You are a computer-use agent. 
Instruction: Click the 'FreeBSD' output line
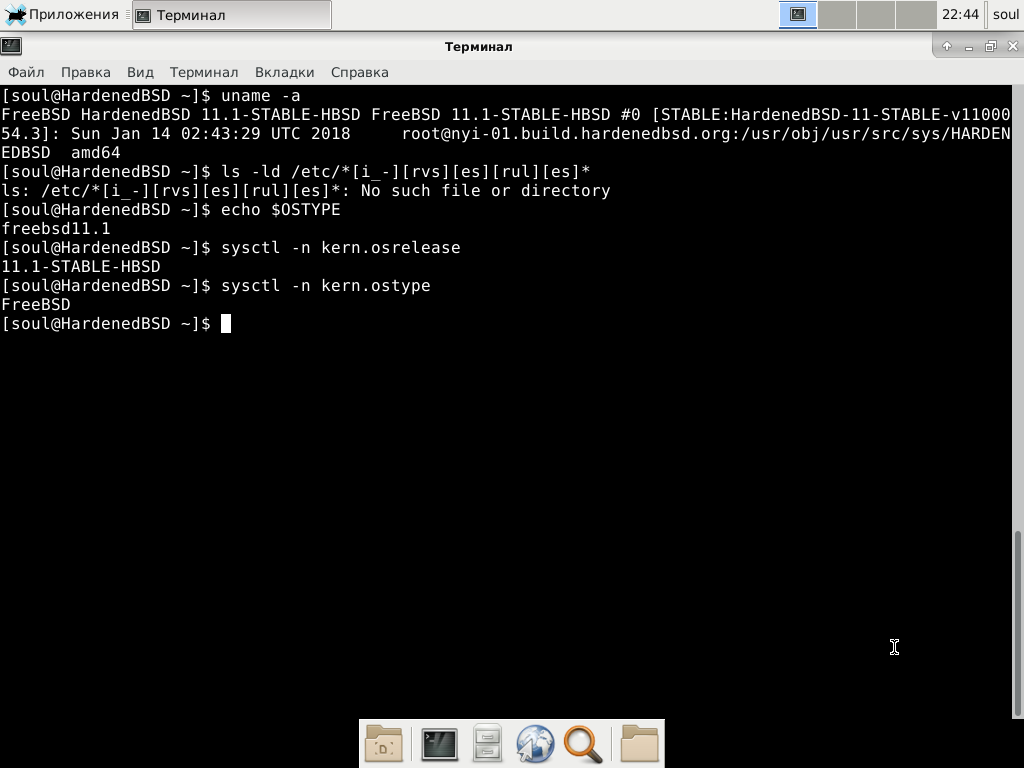36,305
